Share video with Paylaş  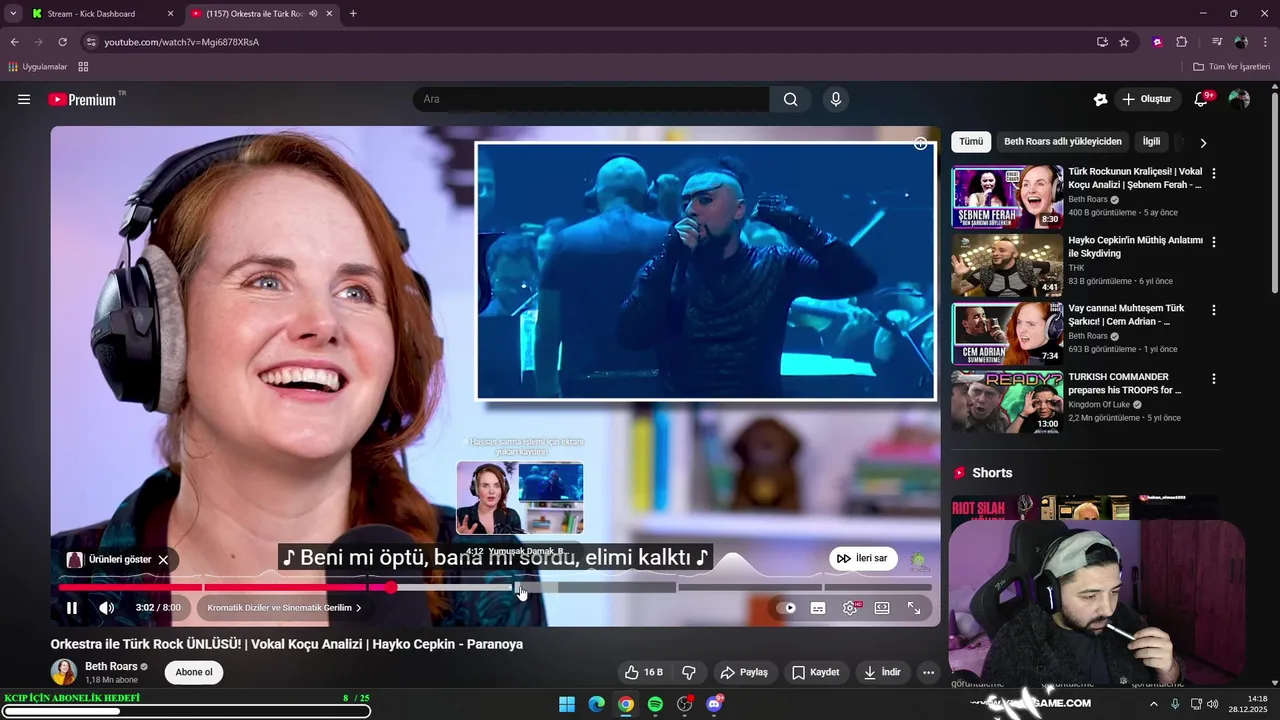click(x=744, y=672)
